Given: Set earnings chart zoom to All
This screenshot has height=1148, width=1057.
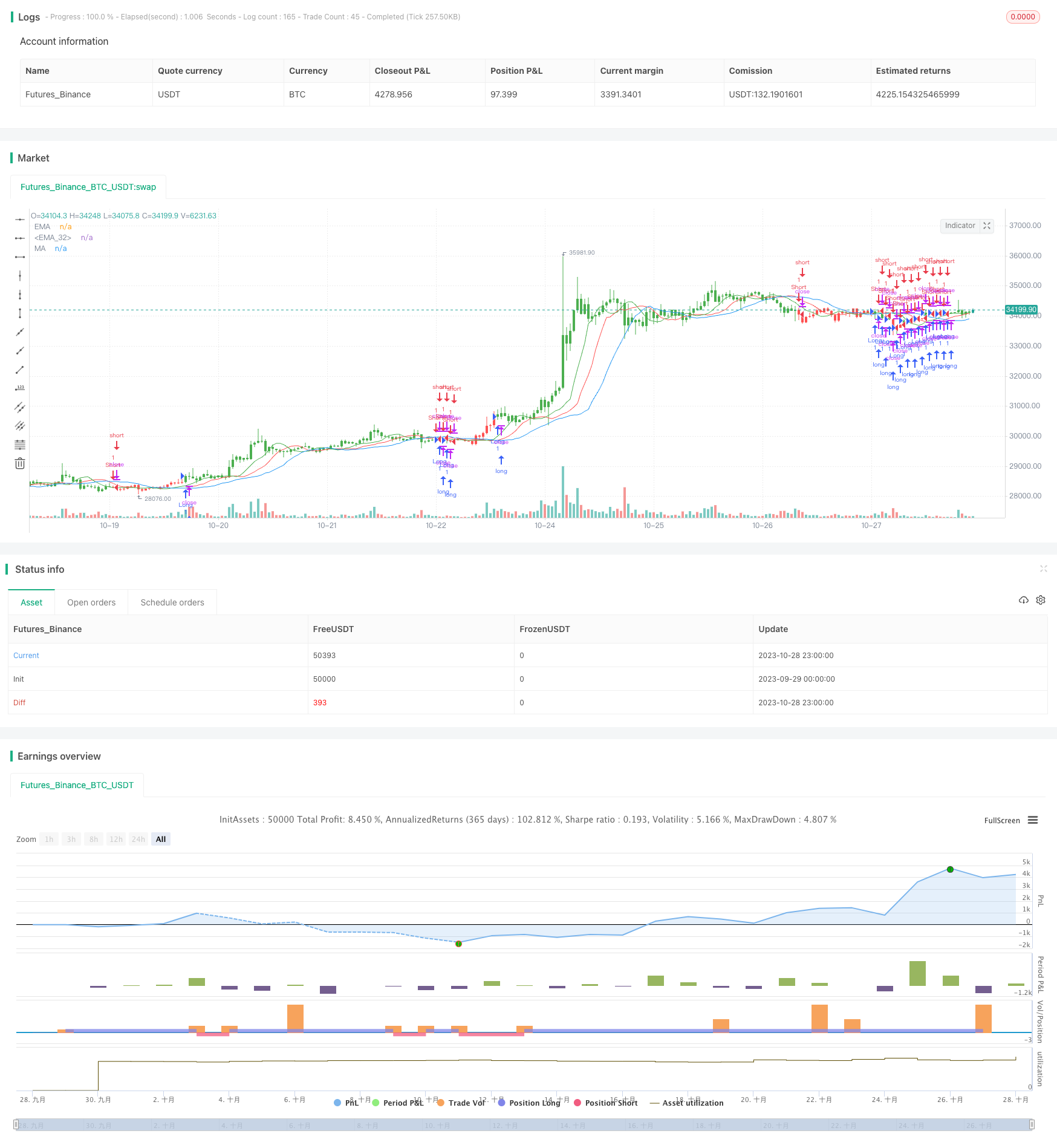Looking at the screenshot, I should click(161, 839).
